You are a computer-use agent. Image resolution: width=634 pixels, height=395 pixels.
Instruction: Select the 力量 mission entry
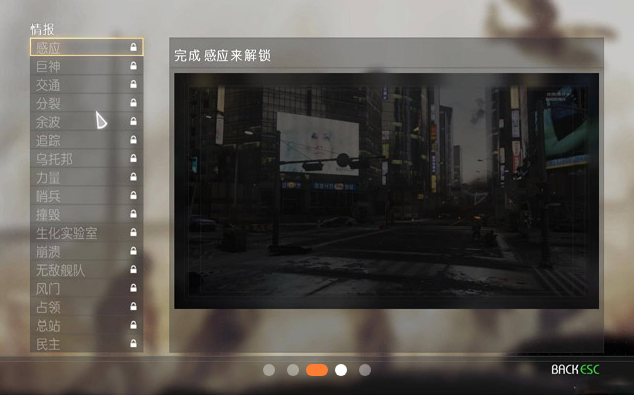click(87, 177)
